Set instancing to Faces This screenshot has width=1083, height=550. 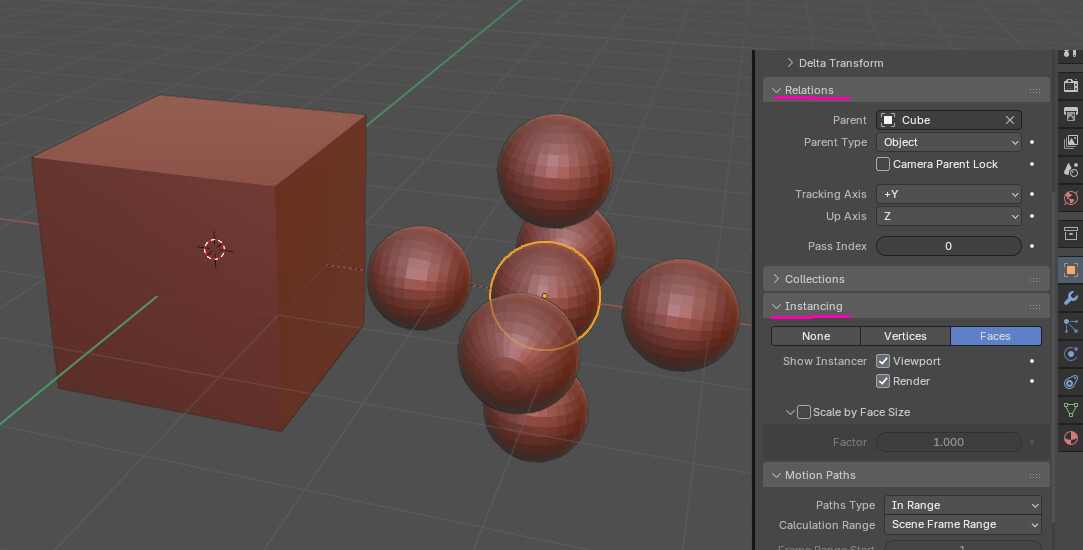click(995, 336)
